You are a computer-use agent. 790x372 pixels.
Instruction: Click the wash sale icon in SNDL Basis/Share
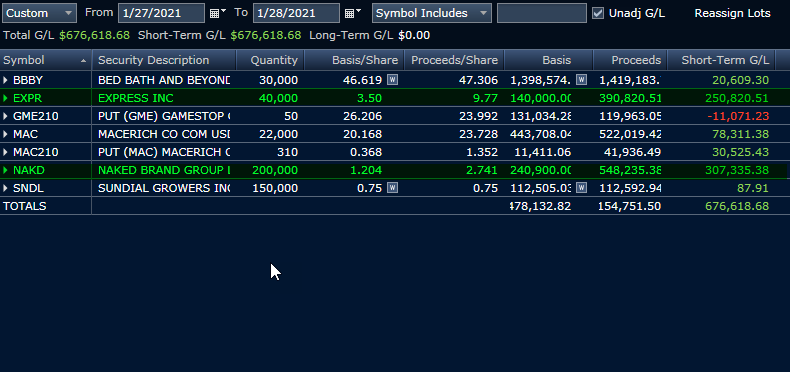[392, 188]
